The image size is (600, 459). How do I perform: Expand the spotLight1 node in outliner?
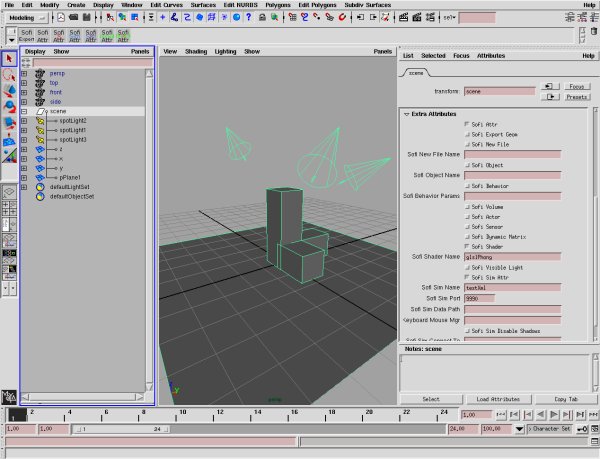[x=24, y=130]
